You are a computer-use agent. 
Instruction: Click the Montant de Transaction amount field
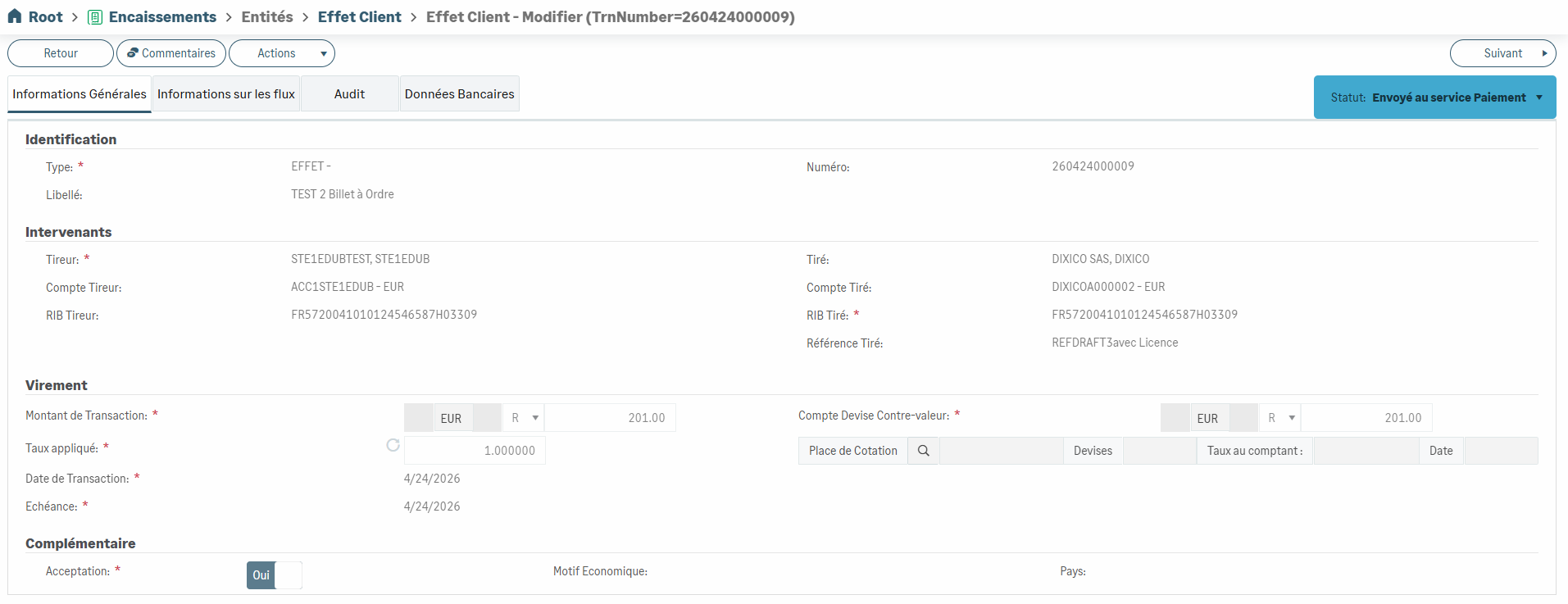tap(611, 418)
